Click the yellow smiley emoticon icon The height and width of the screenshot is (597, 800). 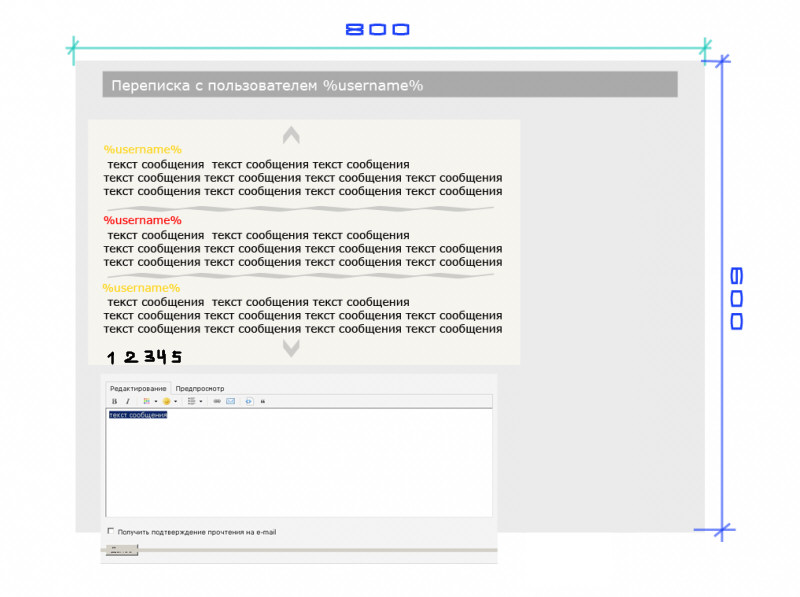click(167, 401)
